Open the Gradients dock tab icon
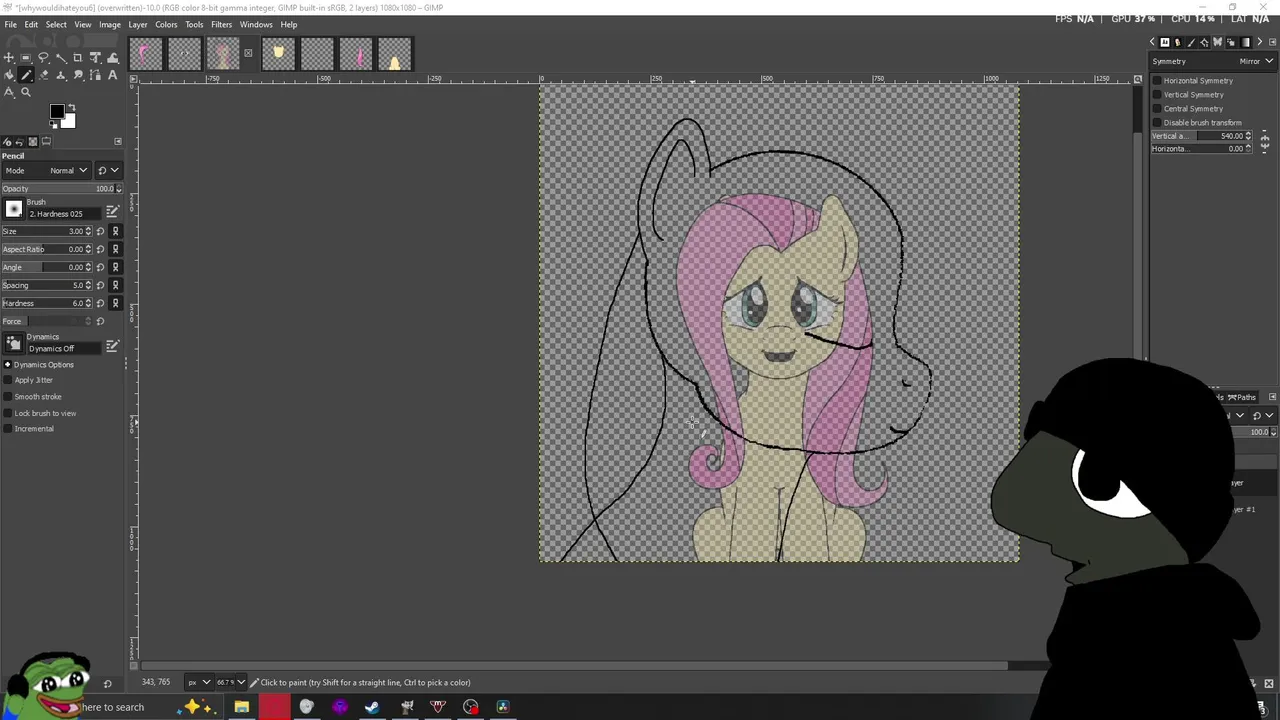Viewport: 1280px width, 720px height. click(x=1245, y=42)
